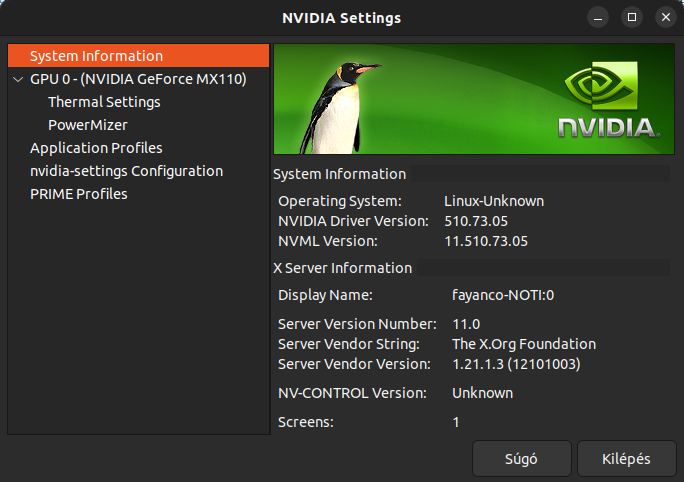
Task: Click the Display Name: label
Action: (325, 295)
